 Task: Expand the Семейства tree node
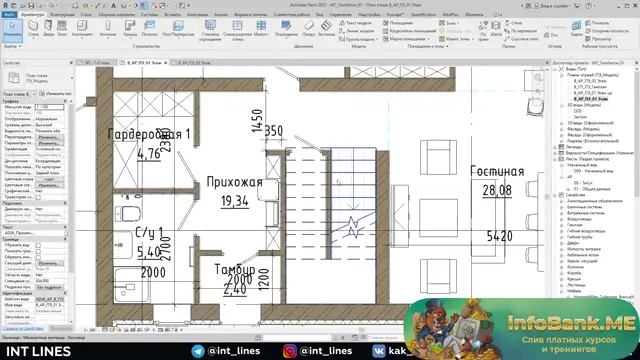(x=556, y=195)
